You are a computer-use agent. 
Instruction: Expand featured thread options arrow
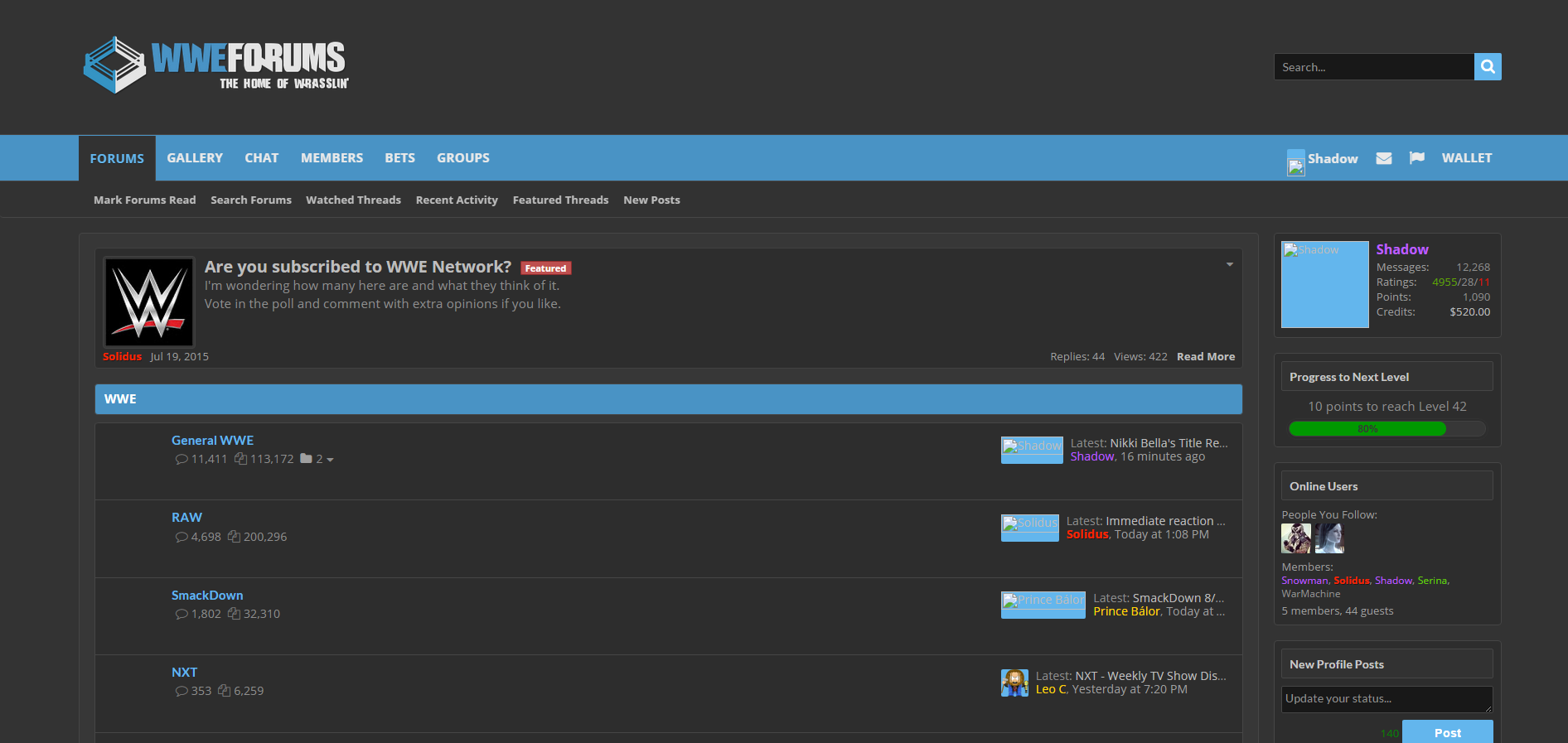[x=1229, y=265]
